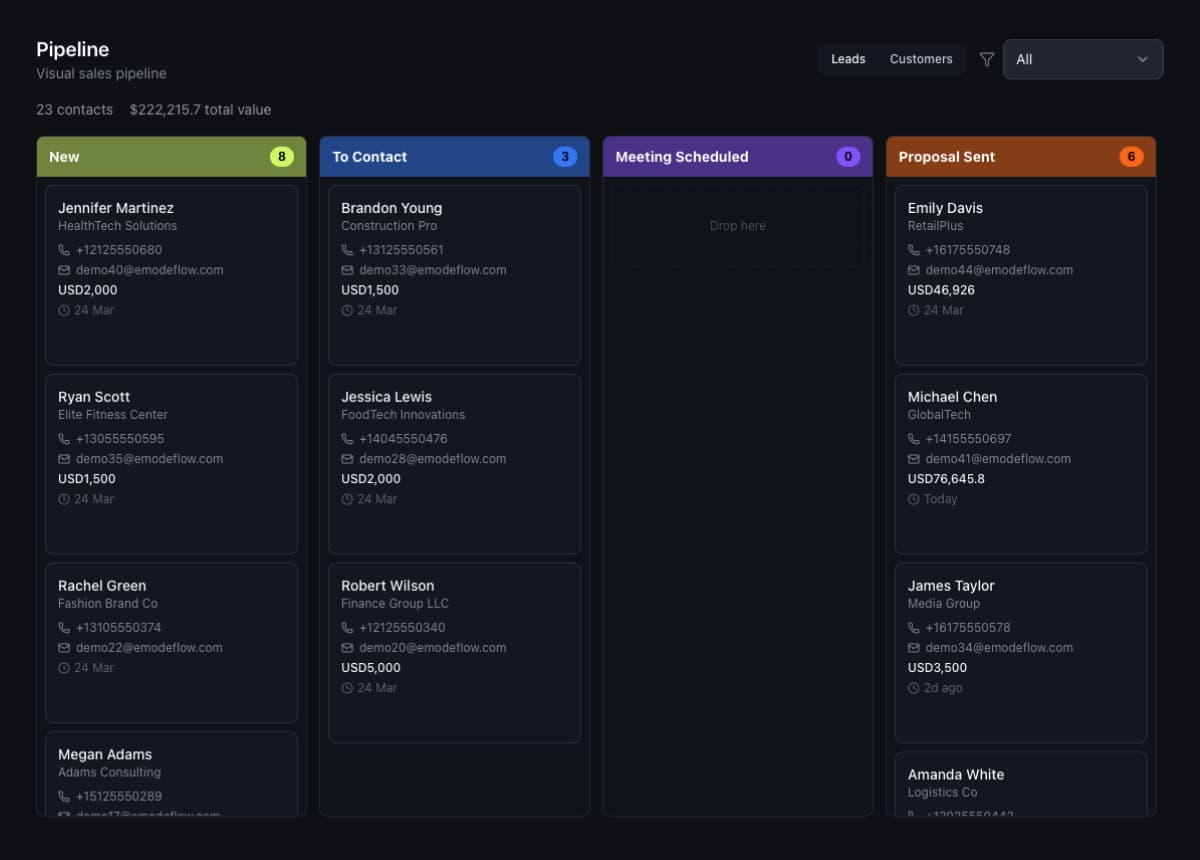Screen dimensions: 1200x860
Task: Click email icon on Ryan Scott card
Action: pos(64,459)
